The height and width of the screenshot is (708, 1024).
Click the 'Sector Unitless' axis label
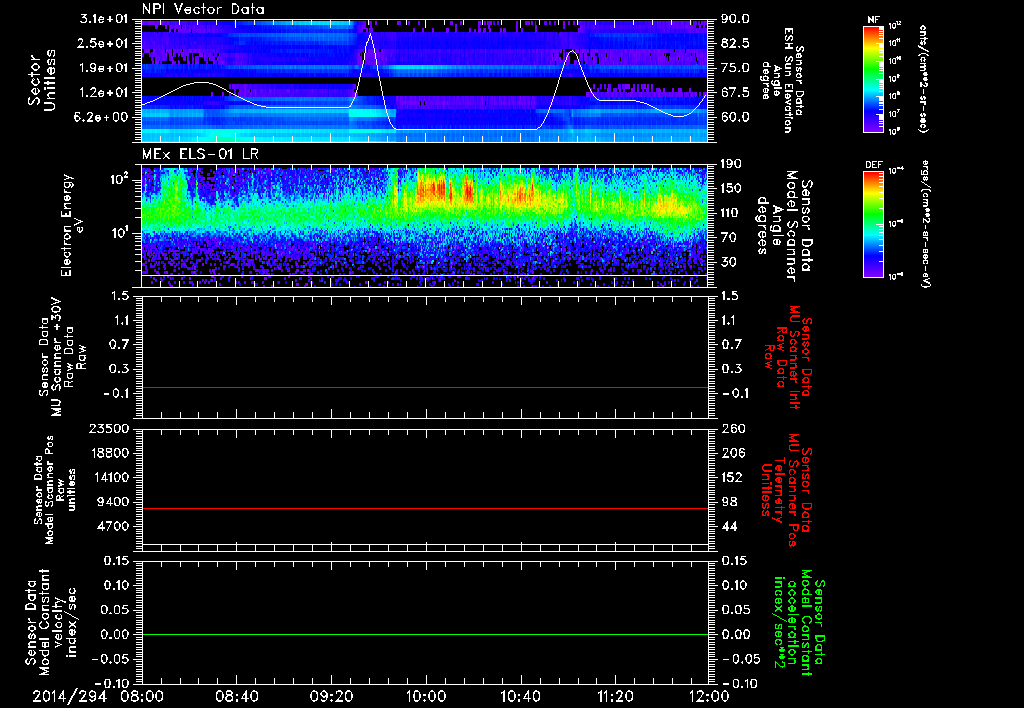41,80
